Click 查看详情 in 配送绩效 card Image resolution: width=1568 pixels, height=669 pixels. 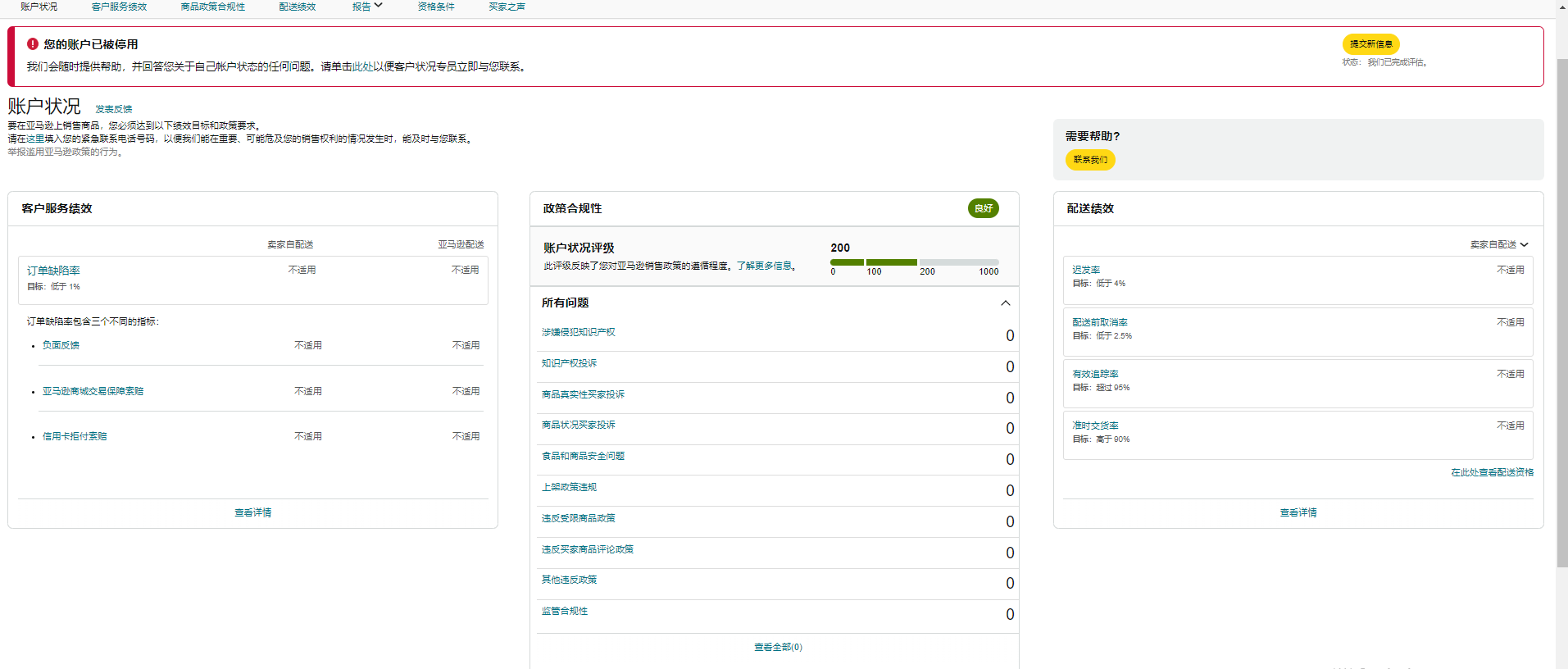pos(1298,512)
